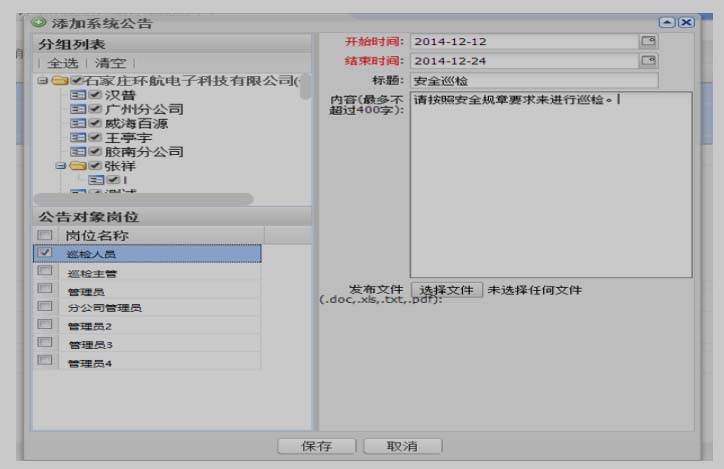Click the 开始时间 date field
724x469 pixels.
coord(525,41)
